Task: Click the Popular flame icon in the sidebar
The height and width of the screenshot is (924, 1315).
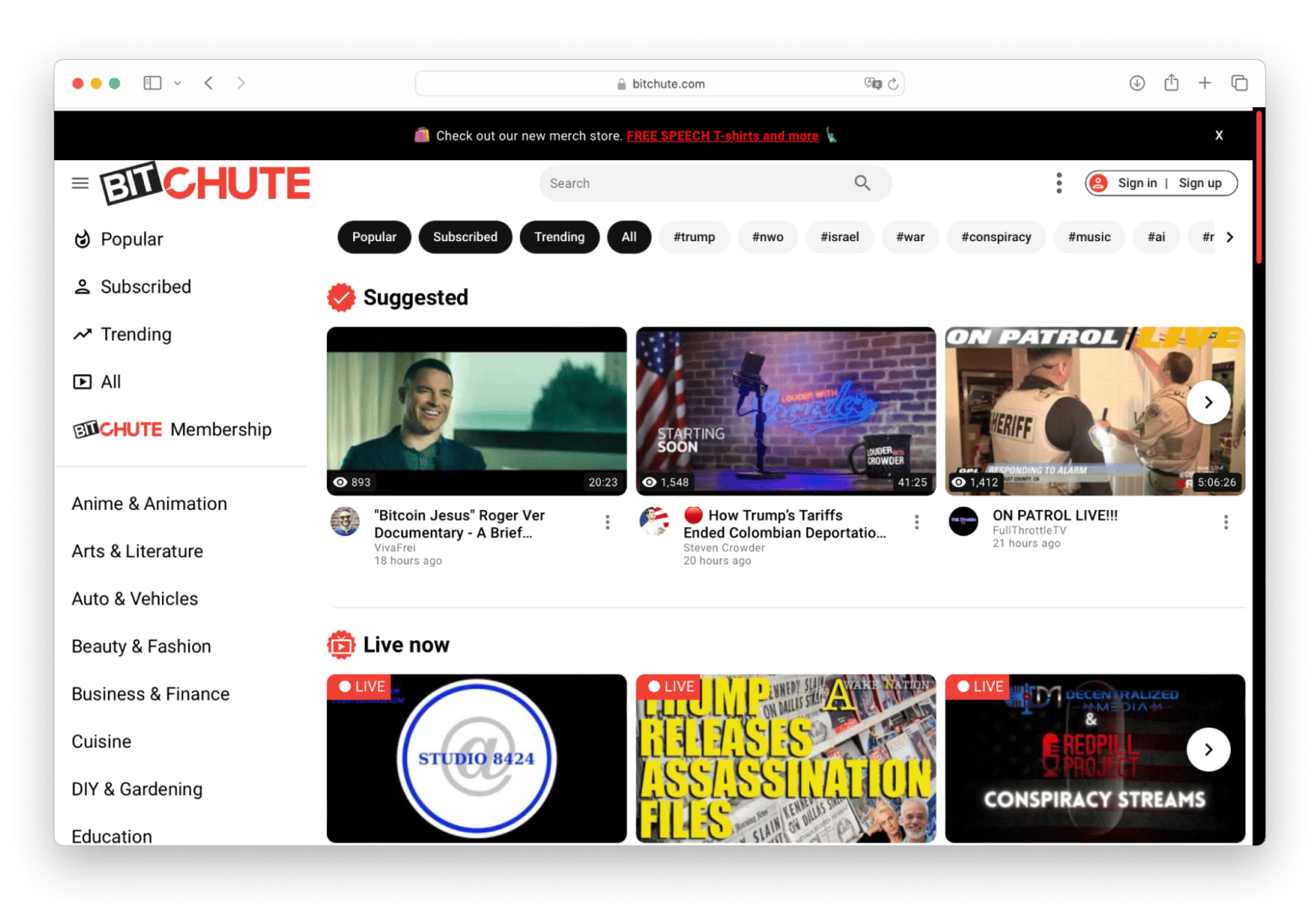Action: tap(82, 239)
